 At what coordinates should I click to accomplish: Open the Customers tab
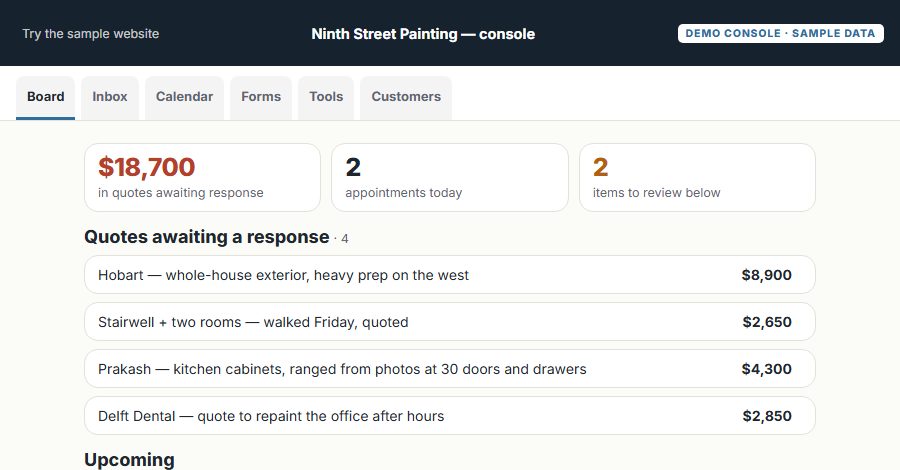pyautogui.click(x=406, y=97)
